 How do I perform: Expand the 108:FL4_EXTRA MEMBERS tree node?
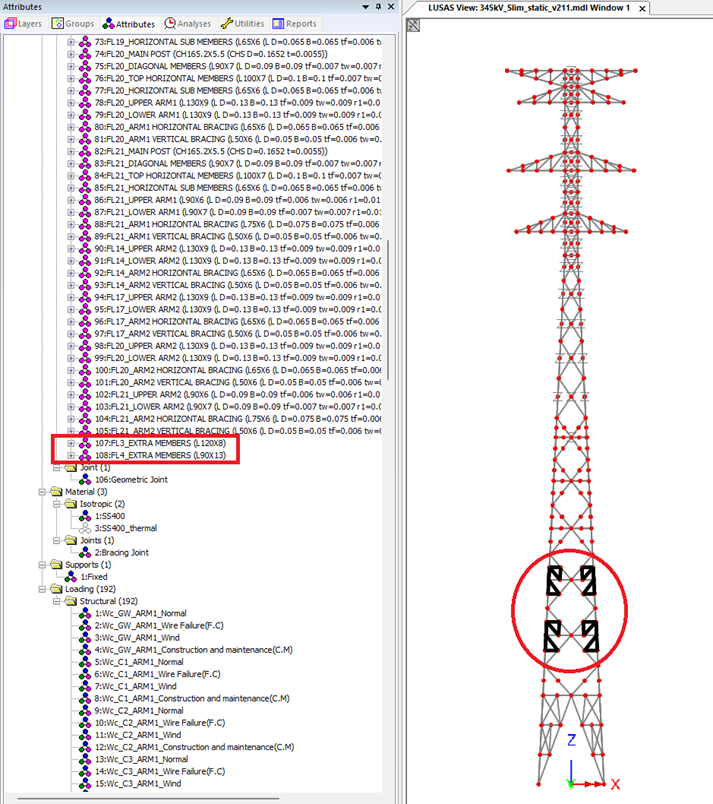coord(71,455)
